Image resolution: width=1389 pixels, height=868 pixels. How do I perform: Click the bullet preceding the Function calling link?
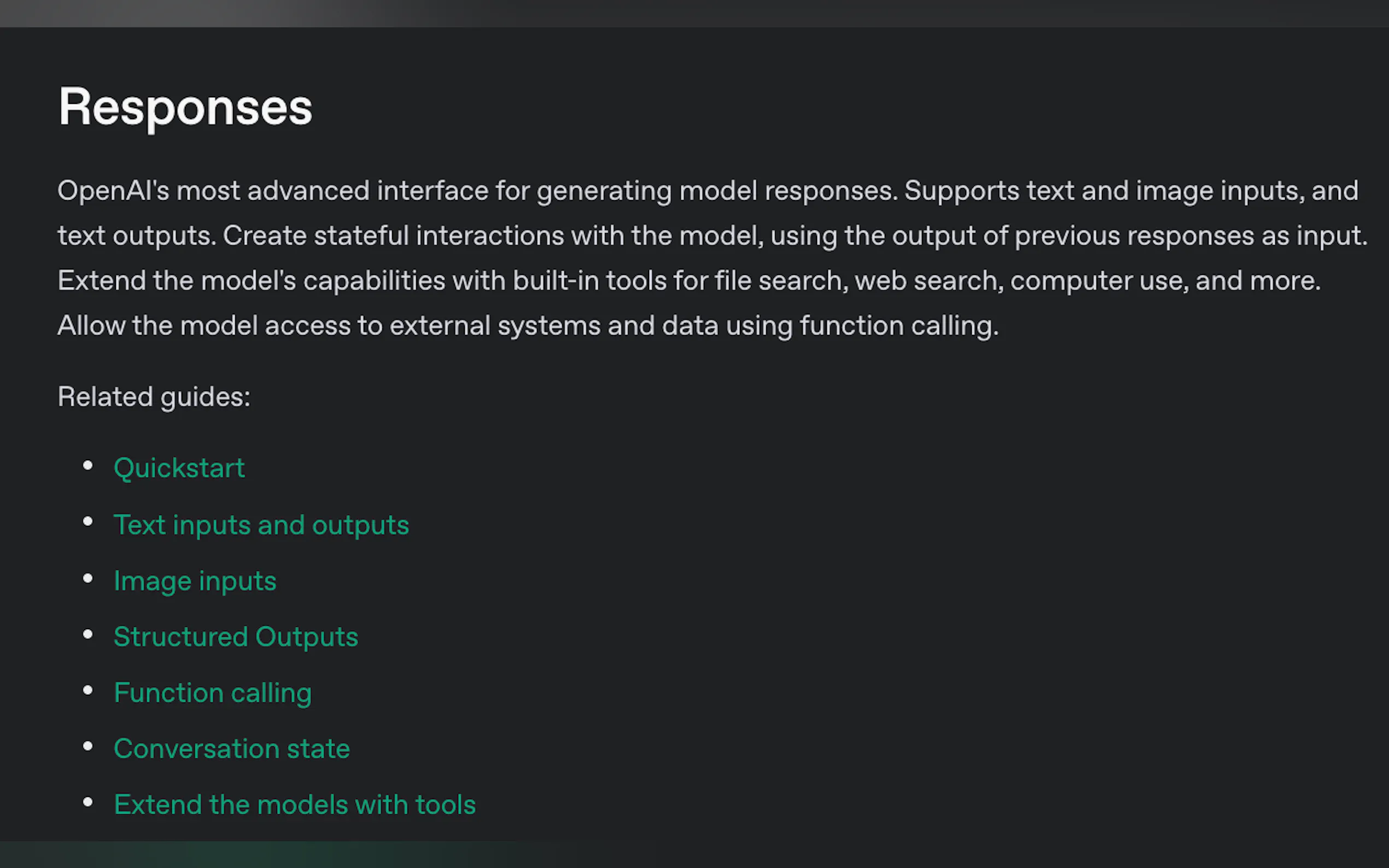tap(88, 690)
